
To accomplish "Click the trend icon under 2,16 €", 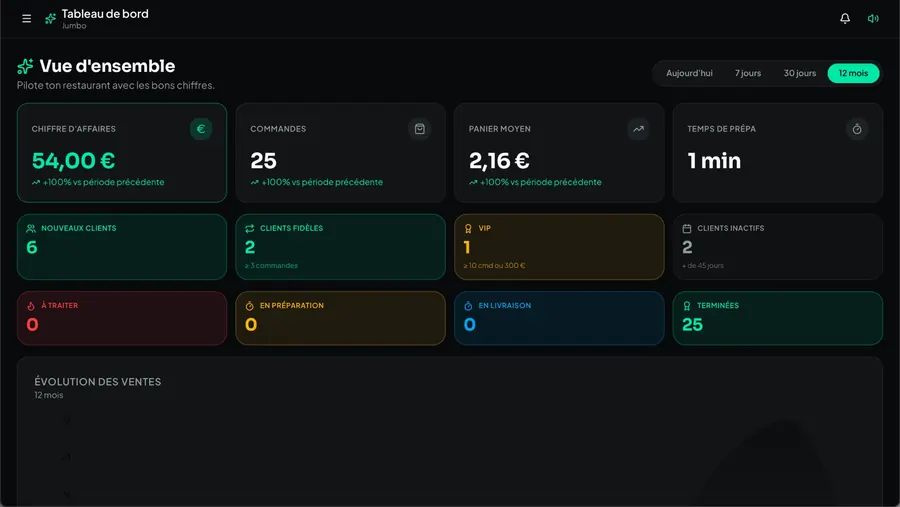I will pos(473,183).
